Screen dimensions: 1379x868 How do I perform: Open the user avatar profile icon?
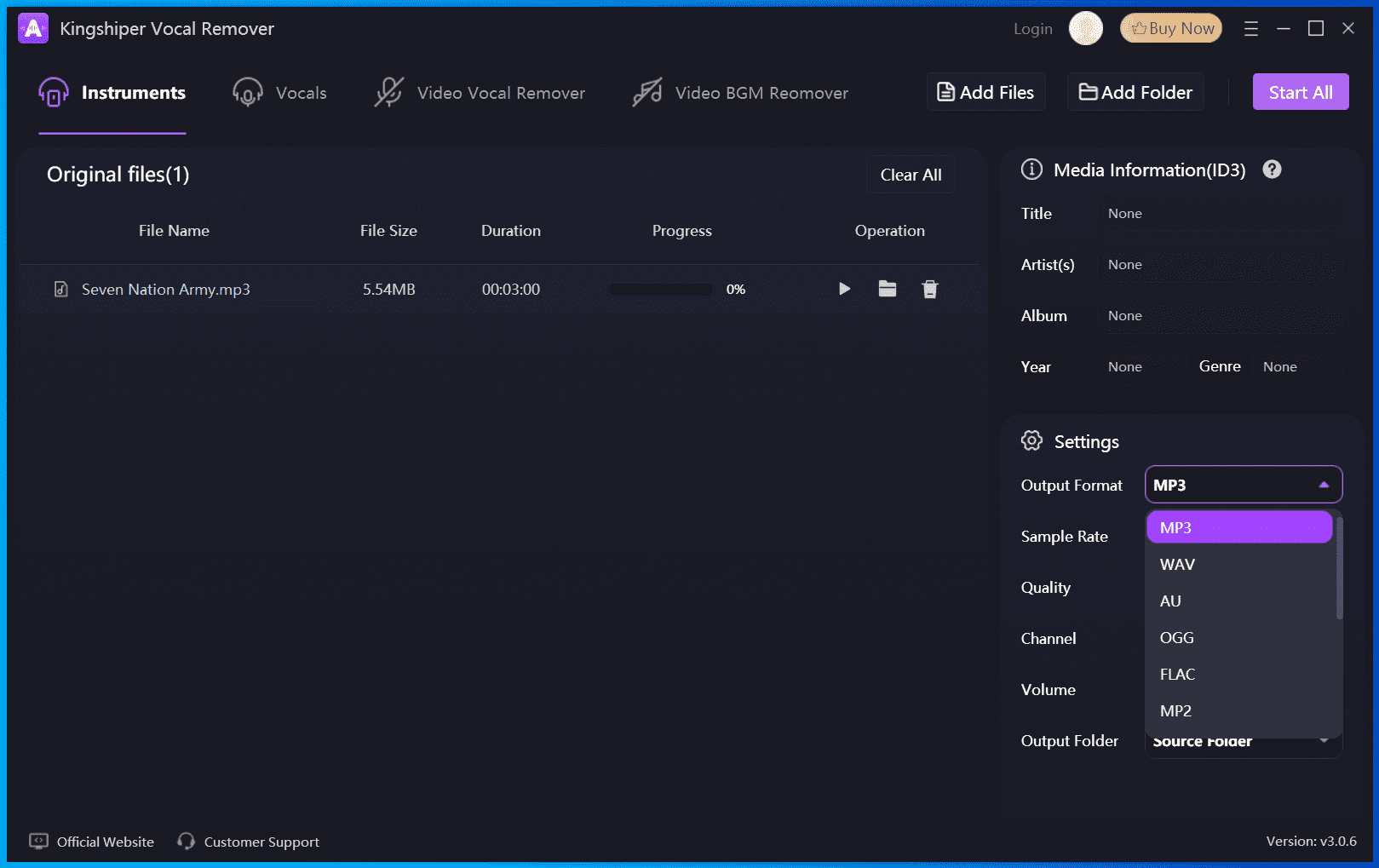coord(1086,28)
